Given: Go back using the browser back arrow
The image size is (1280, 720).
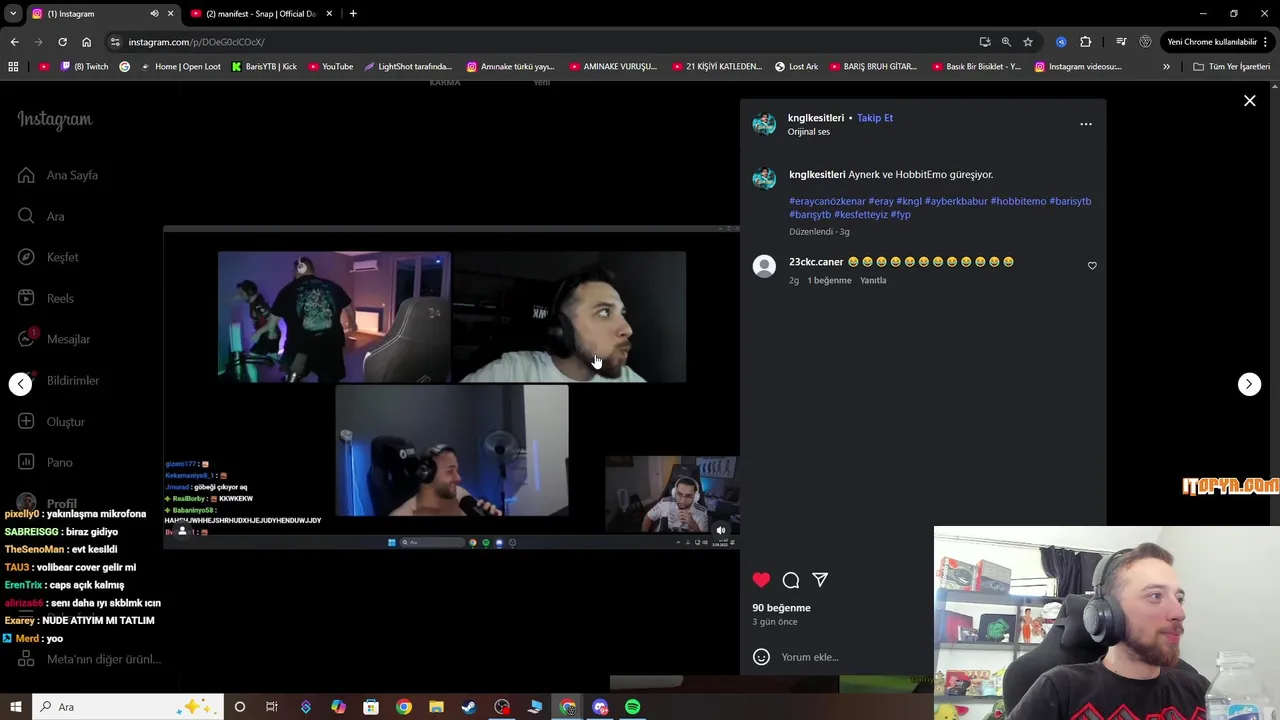Looking at the screenshot, I should (14, 42).
